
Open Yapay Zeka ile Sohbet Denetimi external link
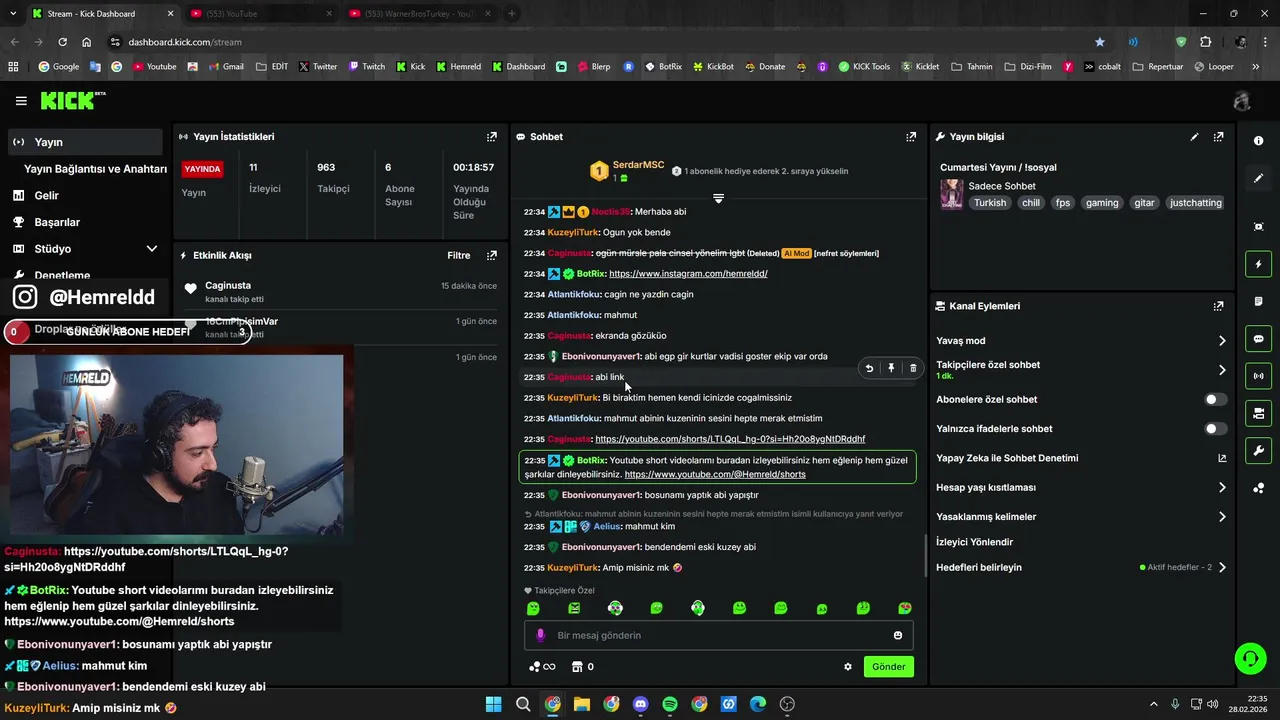(1222, 458)
